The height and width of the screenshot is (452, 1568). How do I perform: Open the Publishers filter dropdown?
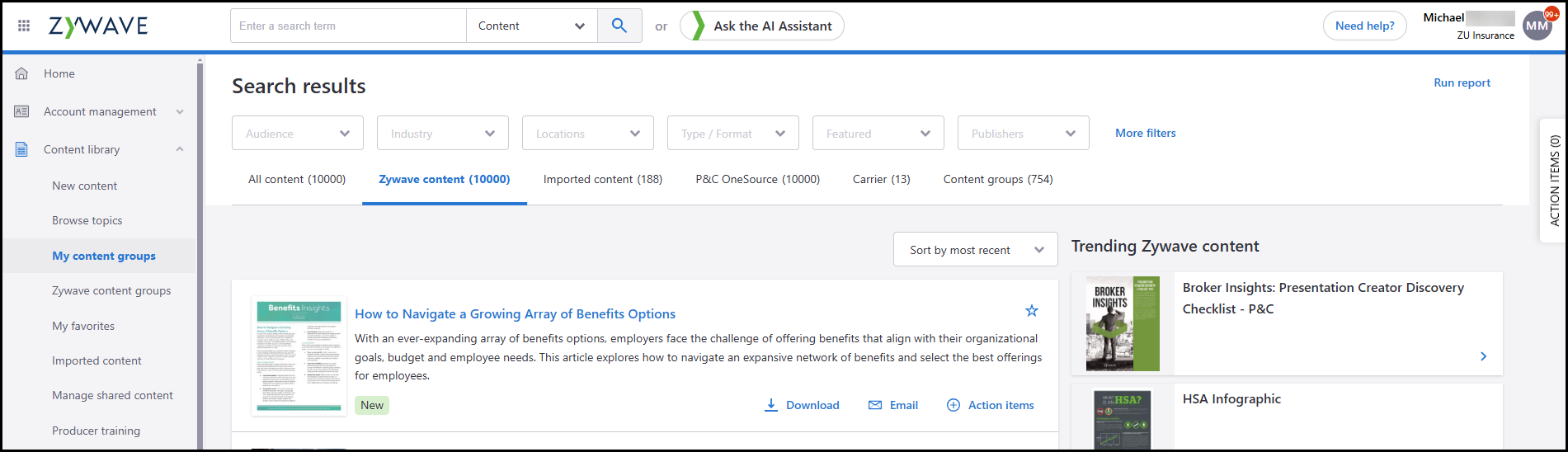tap(1024, 133)
